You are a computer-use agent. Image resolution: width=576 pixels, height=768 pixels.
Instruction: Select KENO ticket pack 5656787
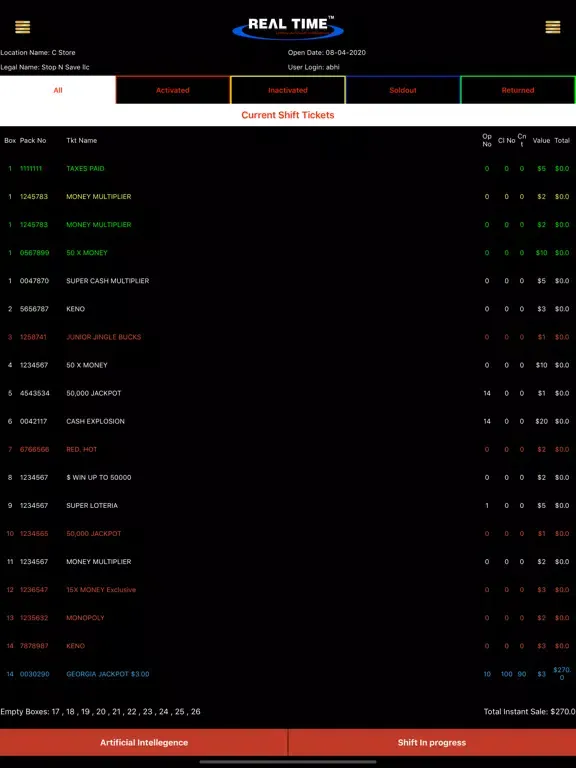[x=288, y=309]
